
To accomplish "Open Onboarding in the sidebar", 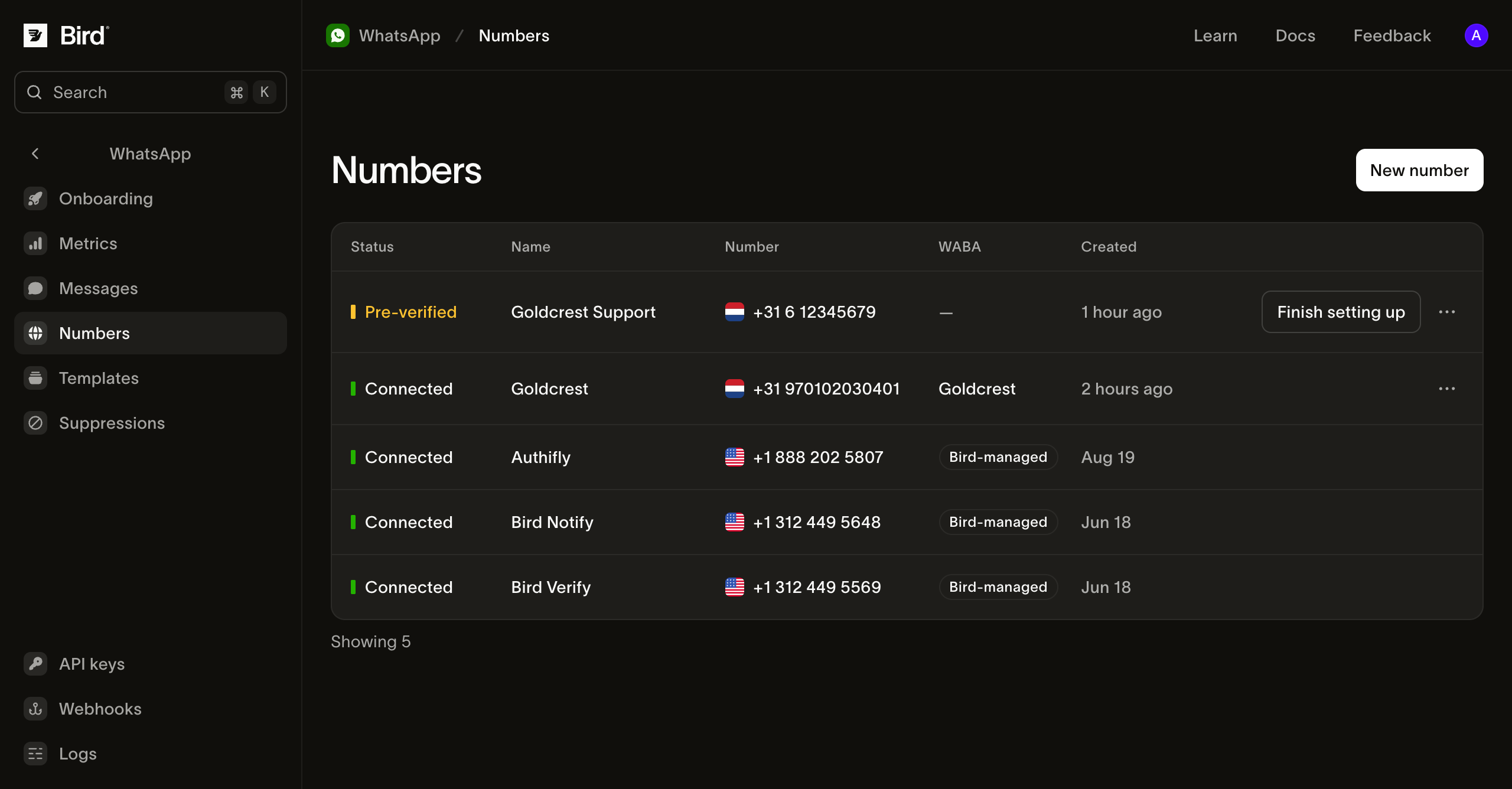I will tap(151, 198).
